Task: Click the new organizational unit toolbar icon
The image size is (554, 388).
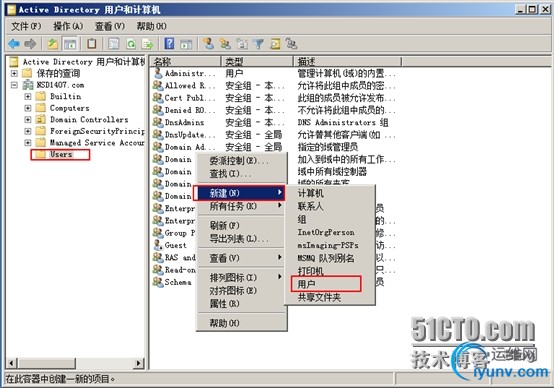Action: (242, 44)
